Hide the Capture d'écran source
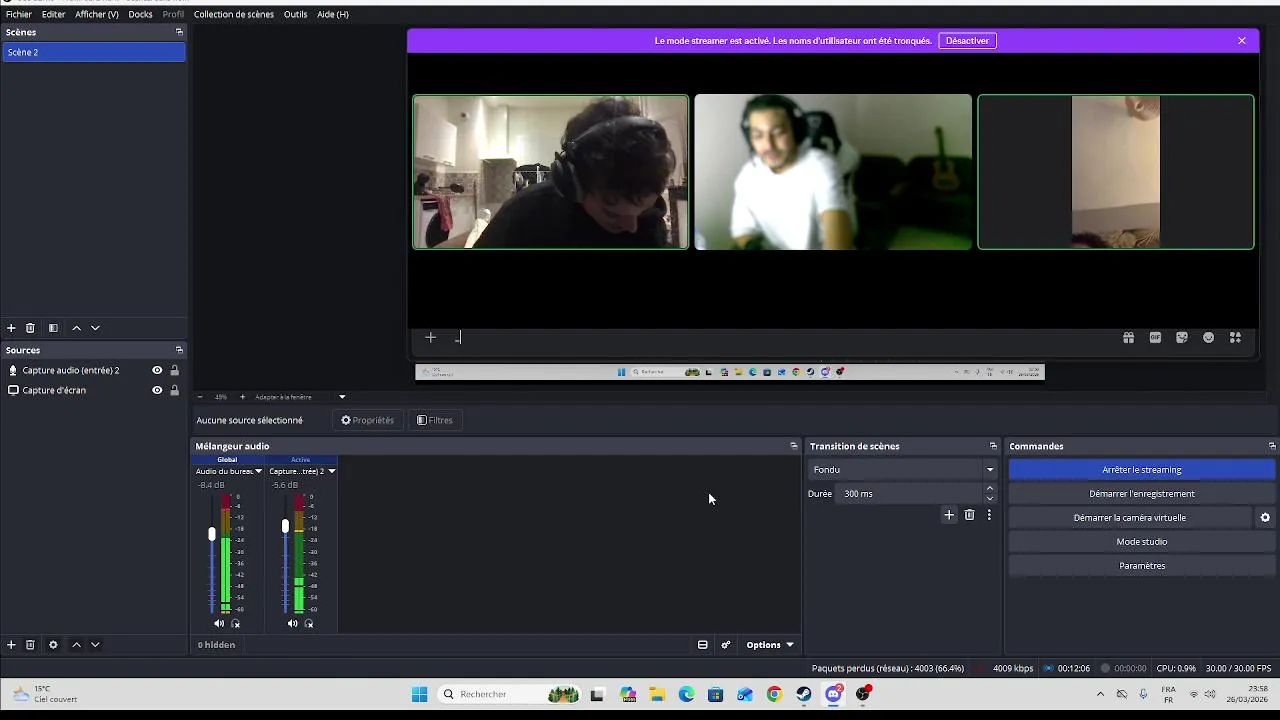 click(x=157, y=390)
